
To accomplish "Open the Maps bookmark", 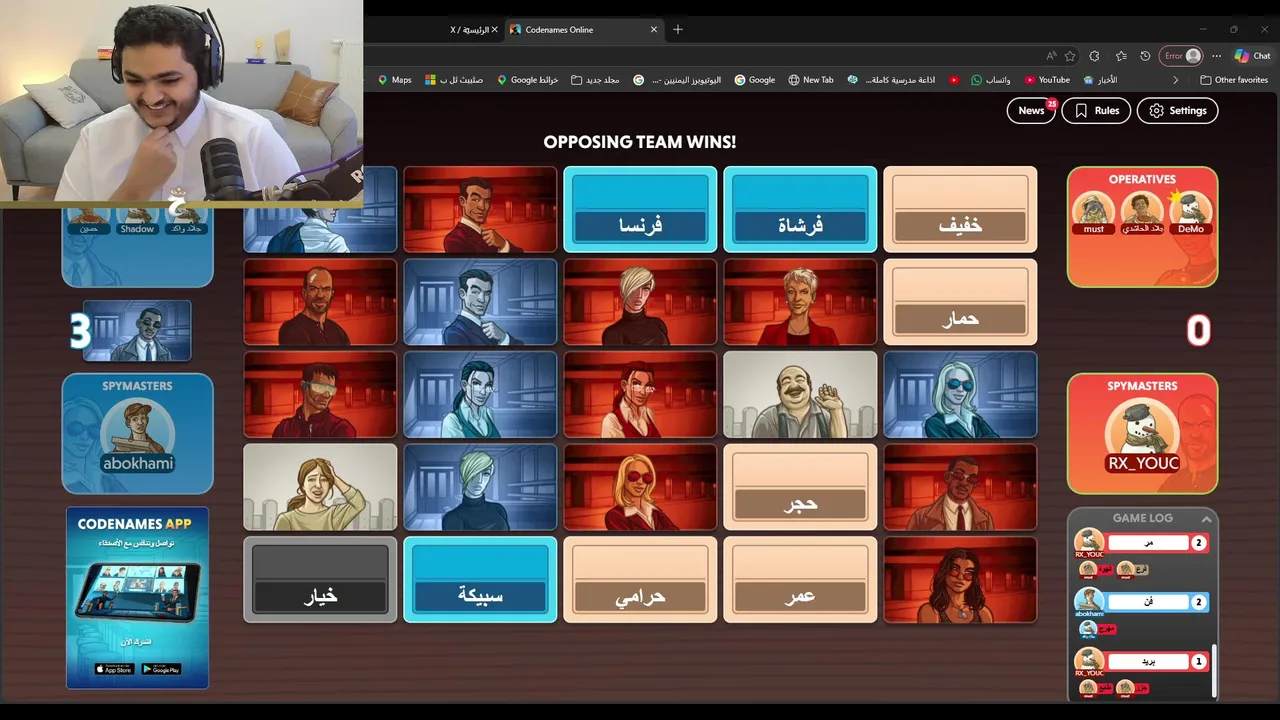I will [x=394, y=80].
